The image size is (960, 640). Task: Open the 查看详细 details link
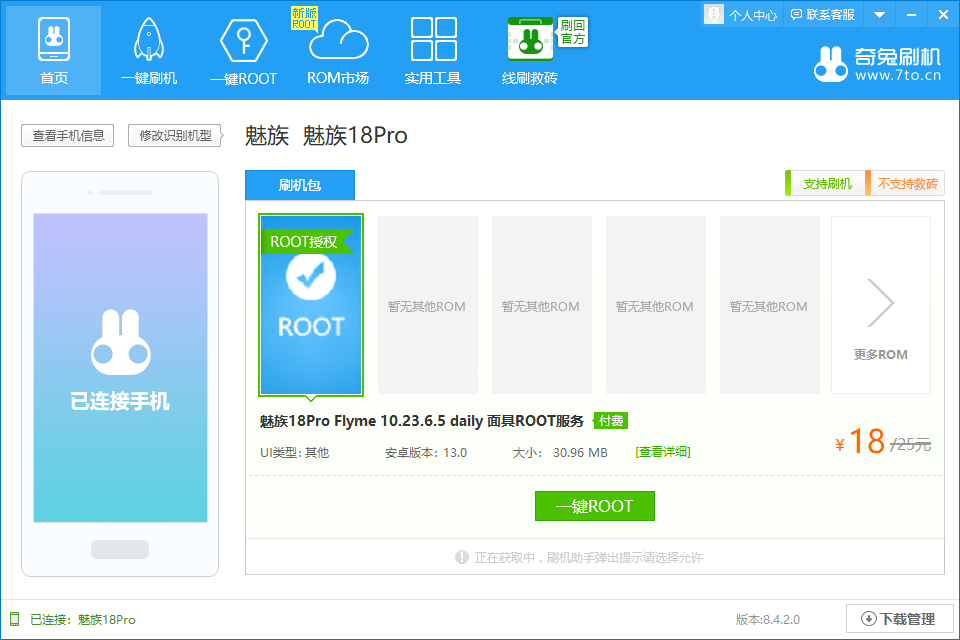click(662, 452)
